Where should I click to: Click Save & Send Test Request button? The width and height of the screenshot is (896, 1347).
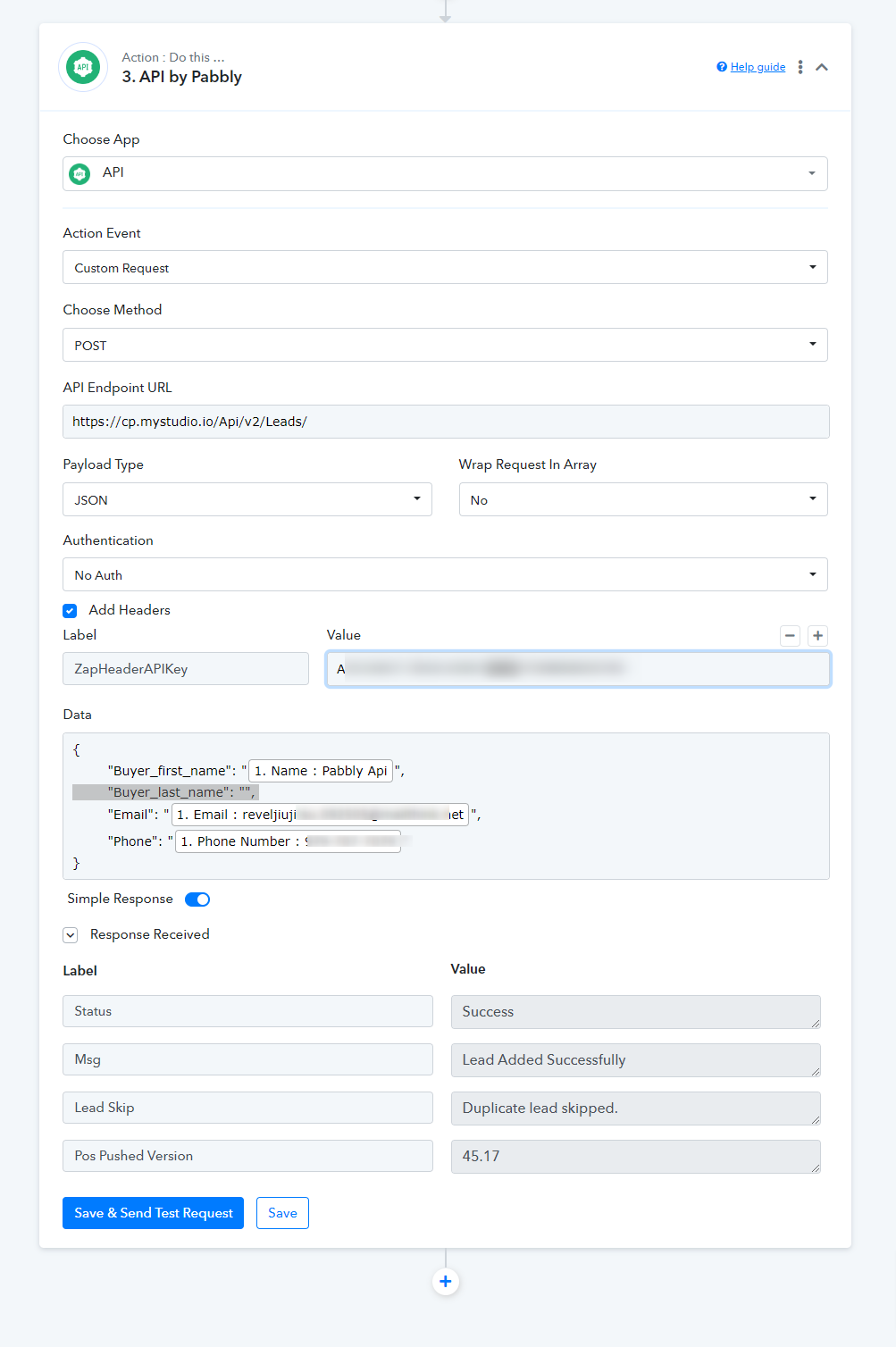click(x=153, y=1213)
